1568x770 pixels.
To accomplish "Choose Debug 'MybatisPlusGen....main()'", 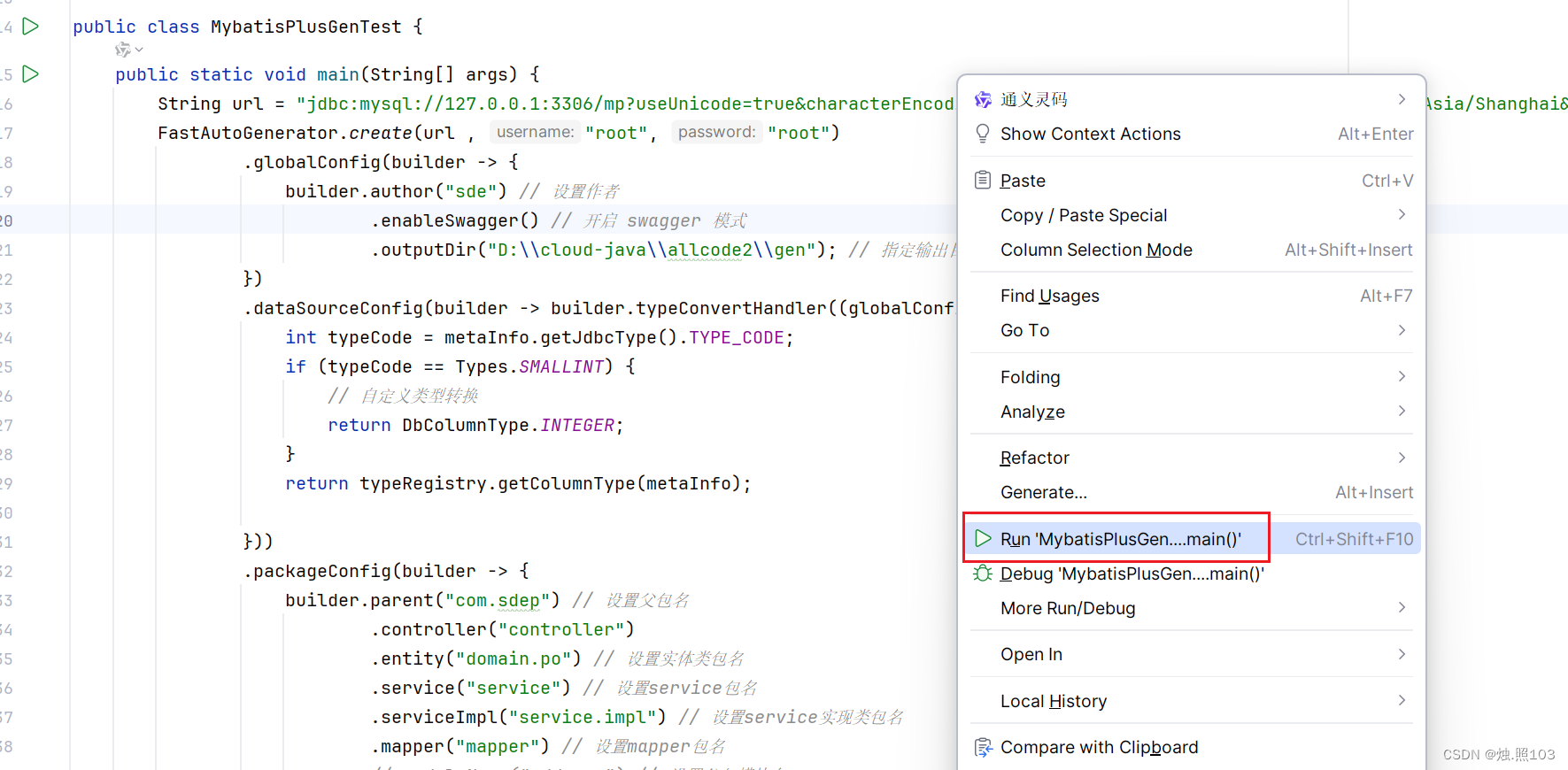I will pyautogui.click(x=1192, y=574).
